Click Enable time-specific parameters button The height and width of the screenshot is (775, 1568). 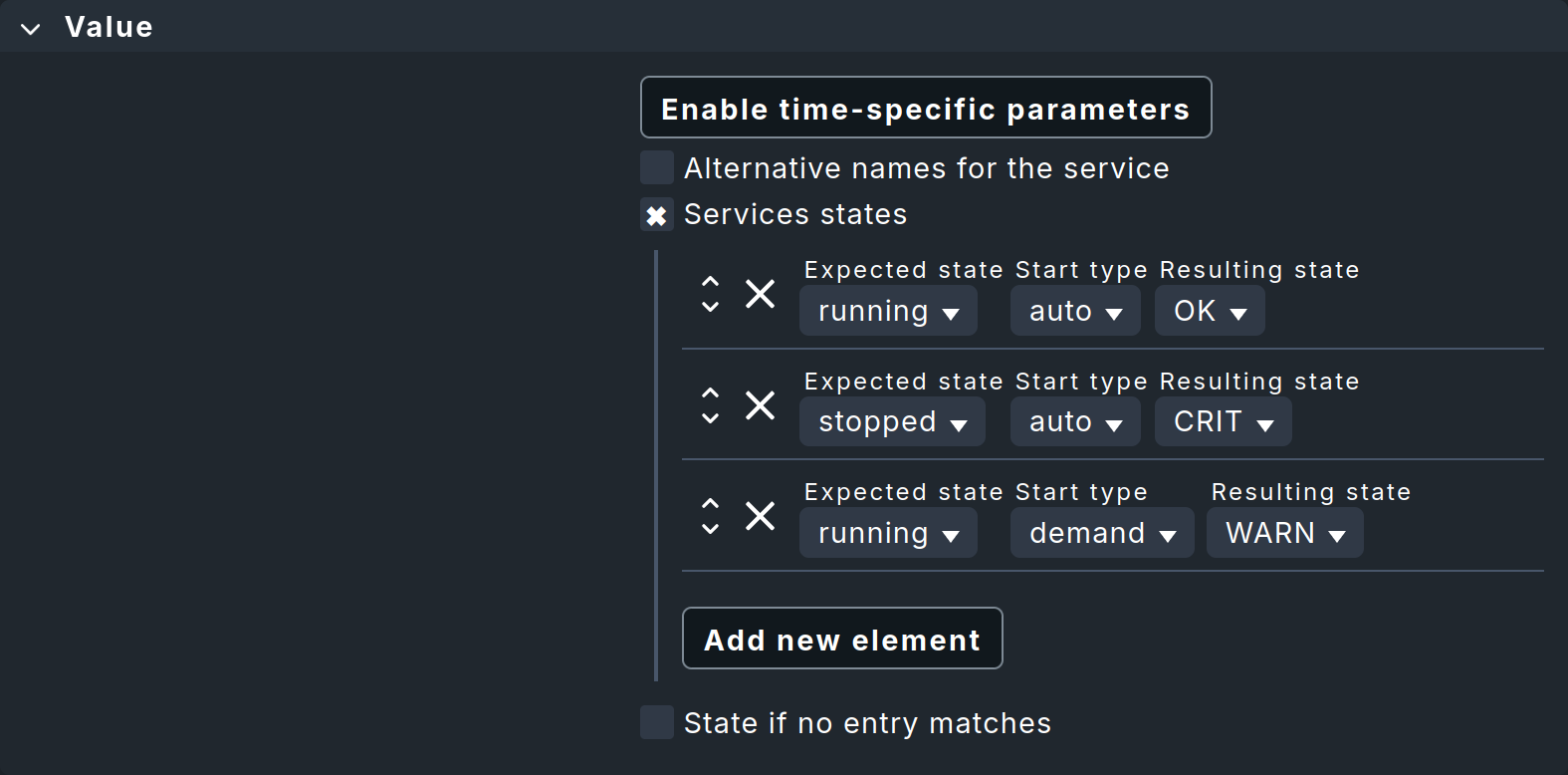[925, 108]
